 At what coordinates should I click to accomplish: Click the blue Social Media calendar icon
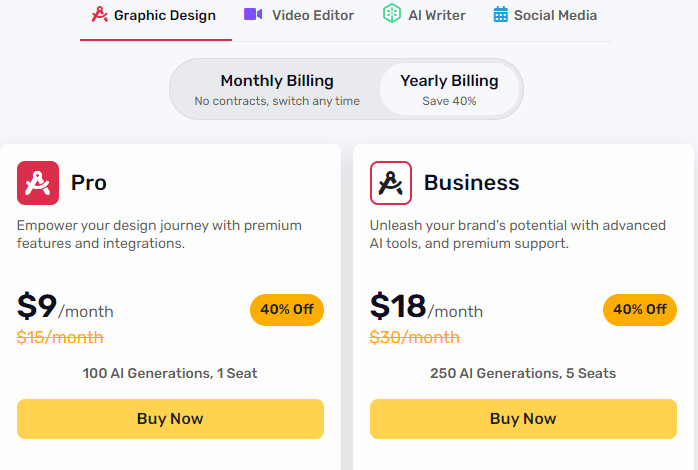(500, 14)
